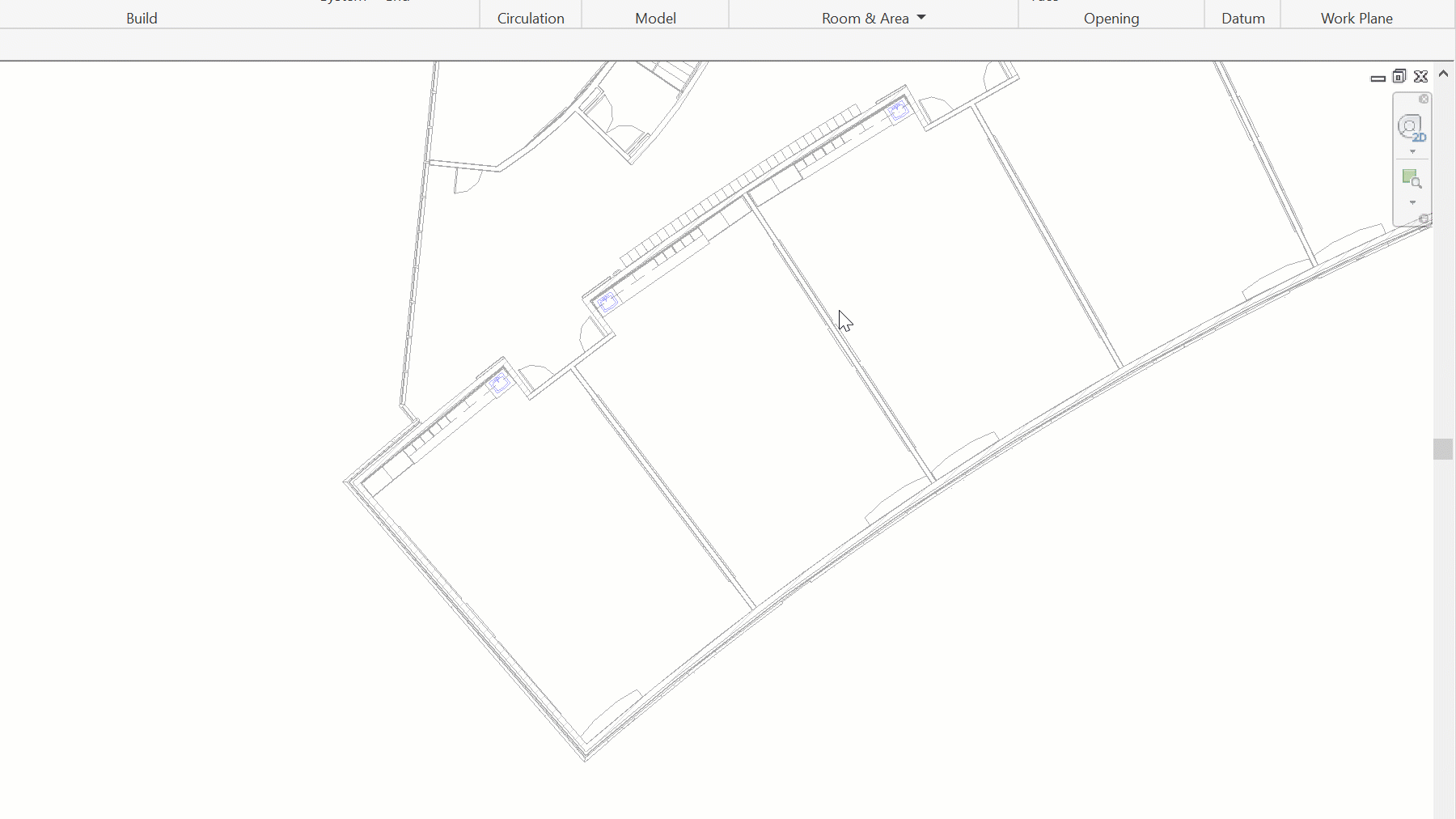The image size is (1456, 819).
Task: Click the Model panel label
Action: click(655, 18)
